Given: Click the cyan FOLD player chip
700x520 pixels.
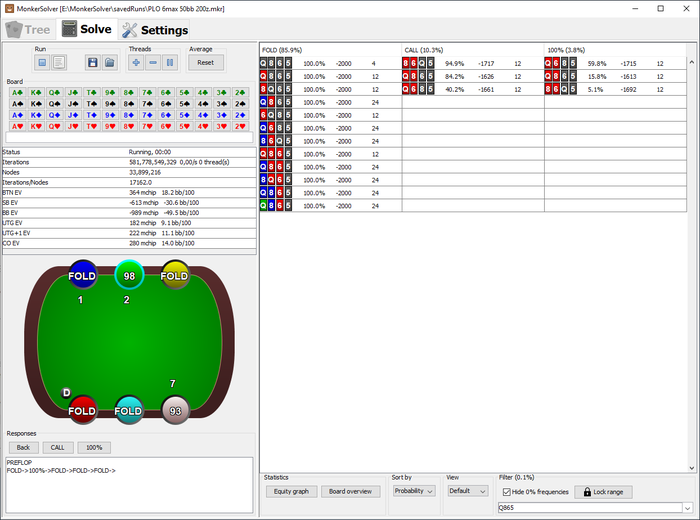Looking at the screenshot, I should 129,410.
